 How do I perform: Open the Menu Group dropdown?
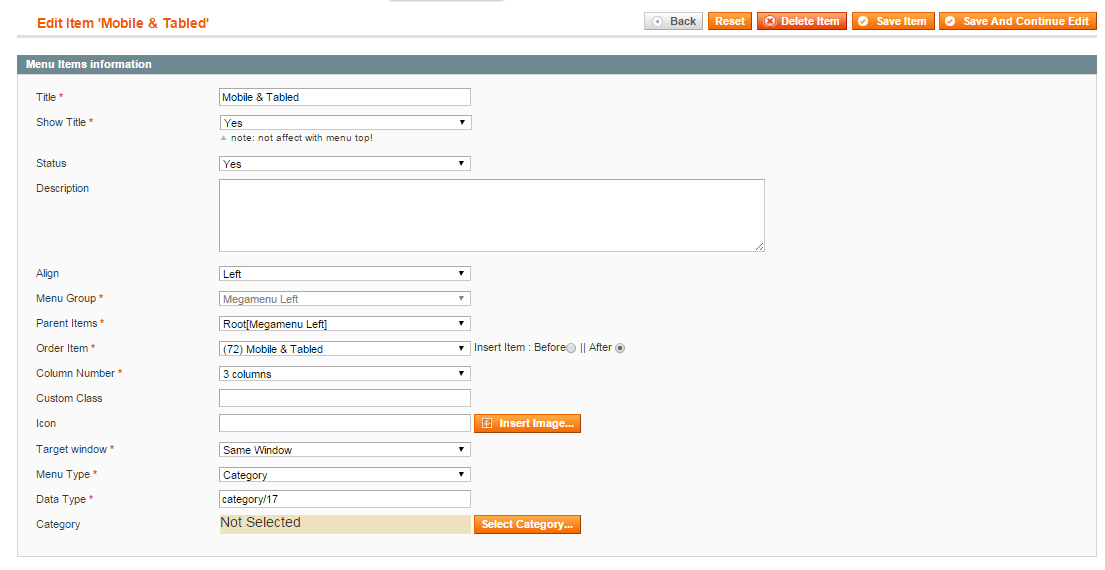click(x=345, y=299)
